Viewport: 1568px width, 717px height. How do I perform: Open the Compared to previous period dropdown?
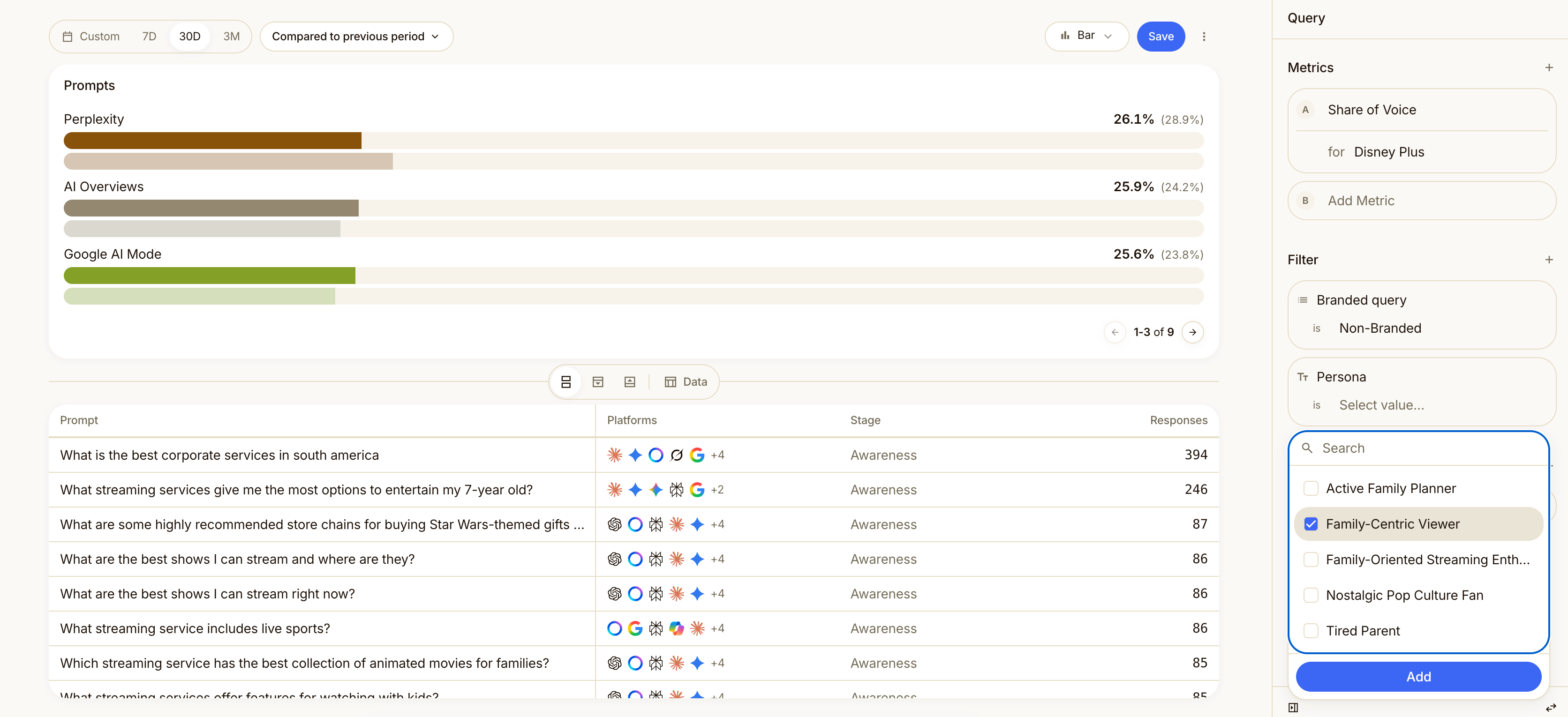click(x=356, y=37)
